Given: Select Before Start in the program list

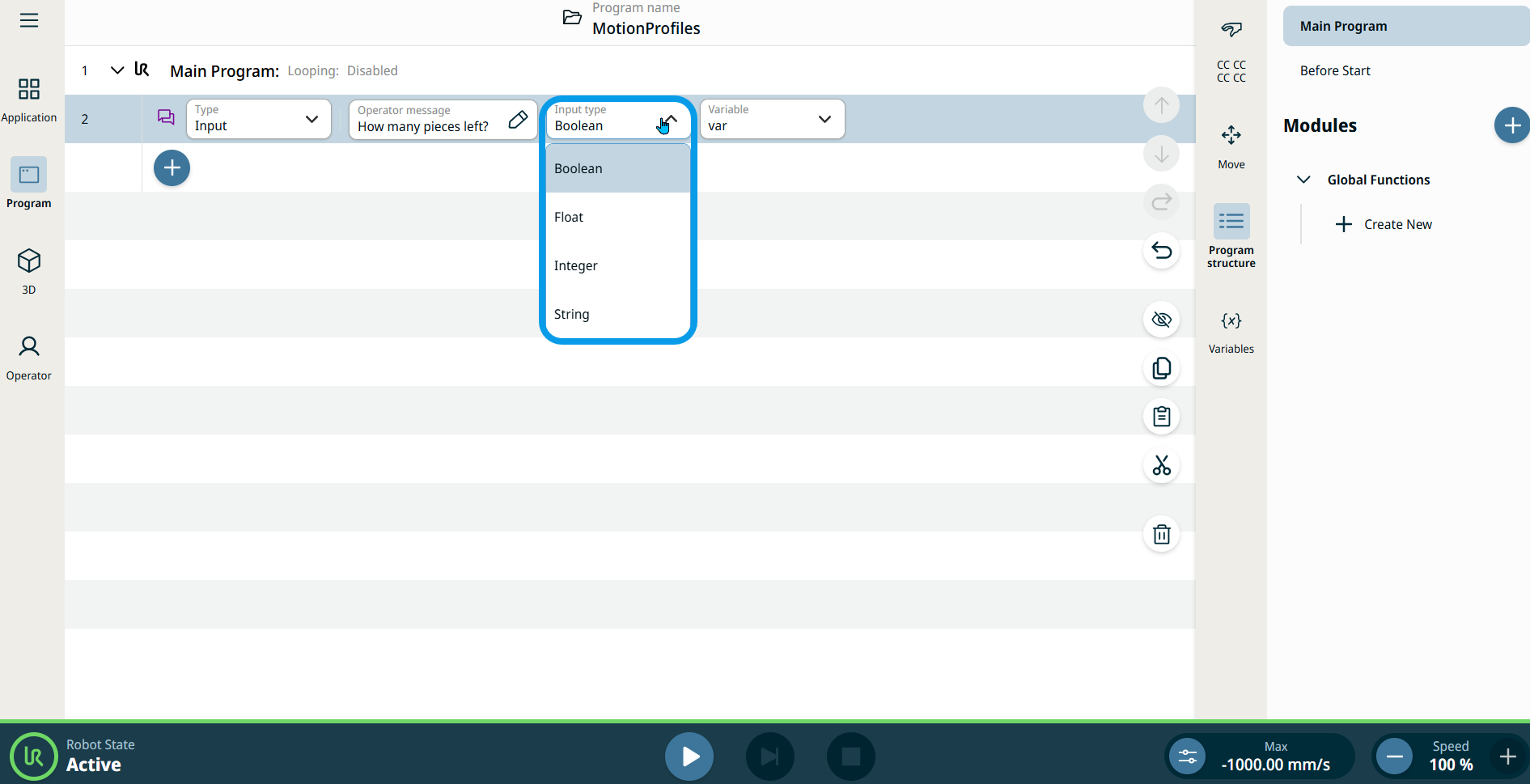Looking at the screenshot, I should tap(1335, 71).
